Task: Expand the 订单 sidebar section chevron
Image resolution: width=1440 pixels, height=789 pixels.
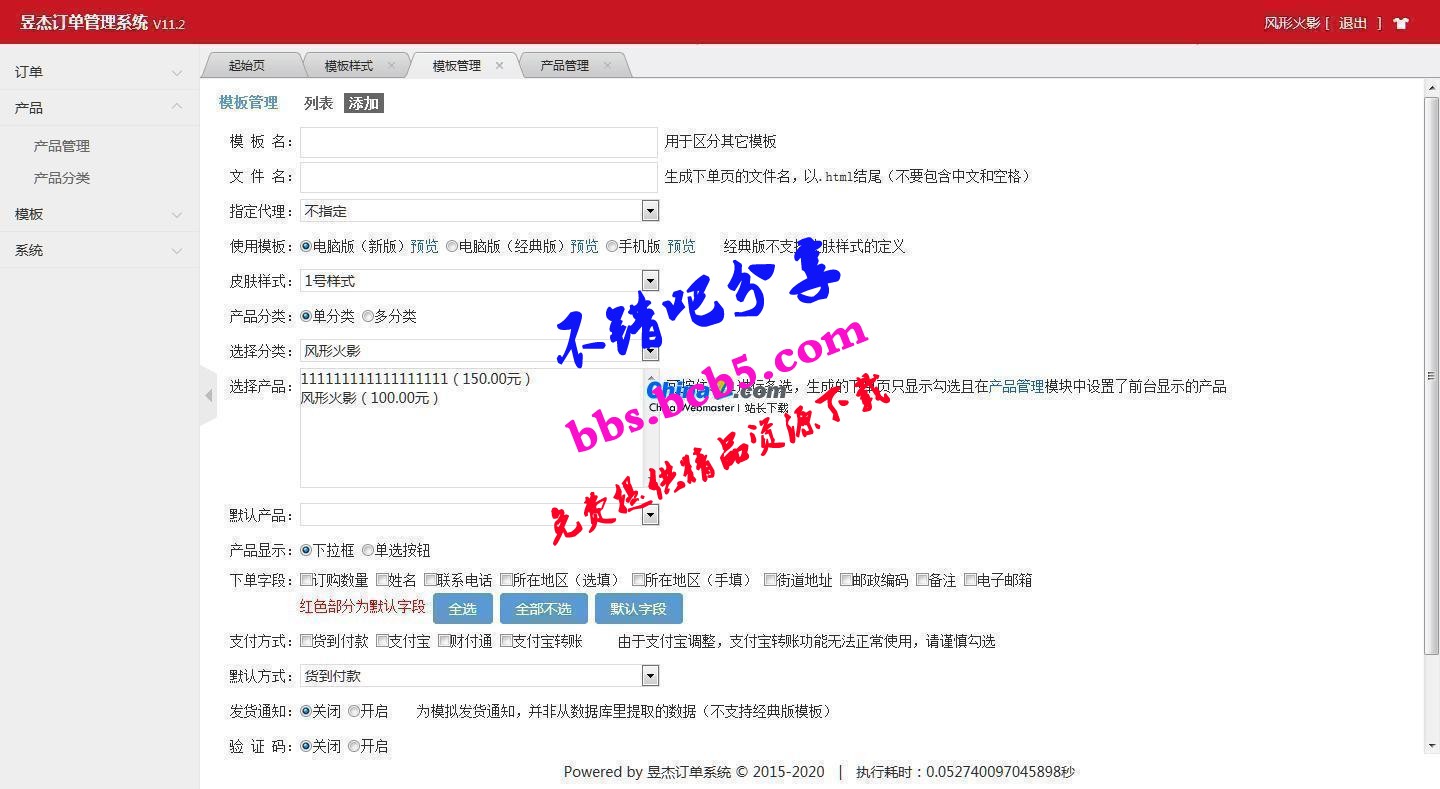Action: [x=177, y=73]
